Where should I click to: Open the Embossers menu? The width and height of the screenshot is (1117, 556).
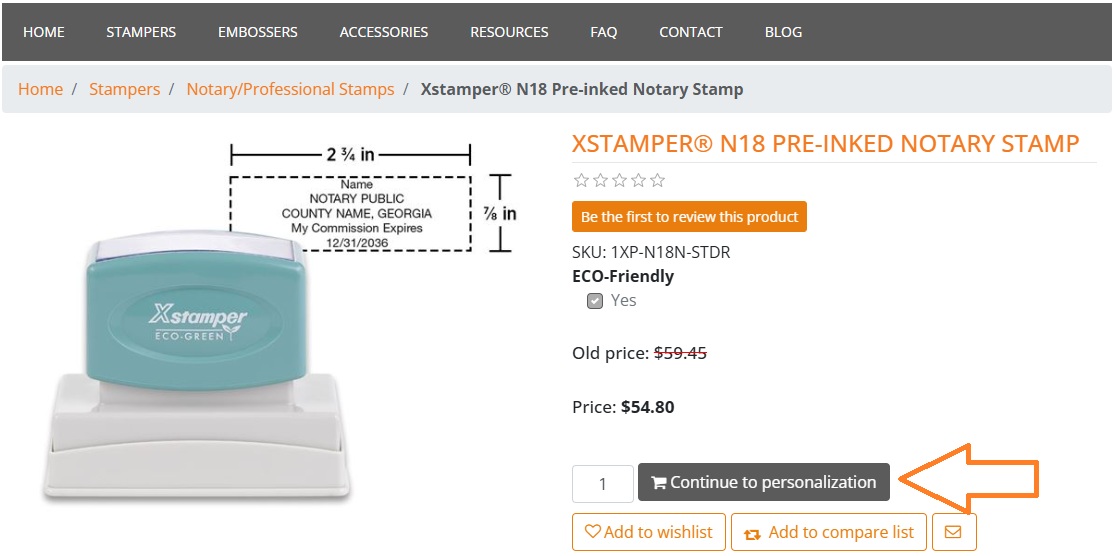point(258,32)
